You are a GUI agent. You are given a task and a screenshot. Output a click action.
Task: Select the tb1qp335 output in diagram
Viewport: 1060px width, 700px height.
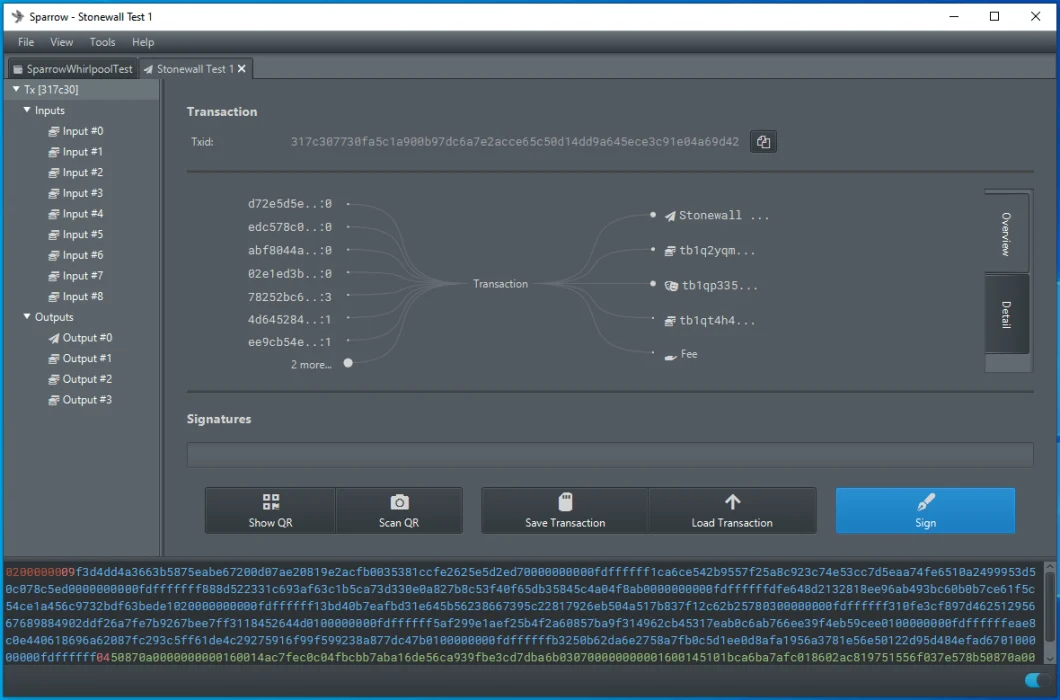(718, 286)
